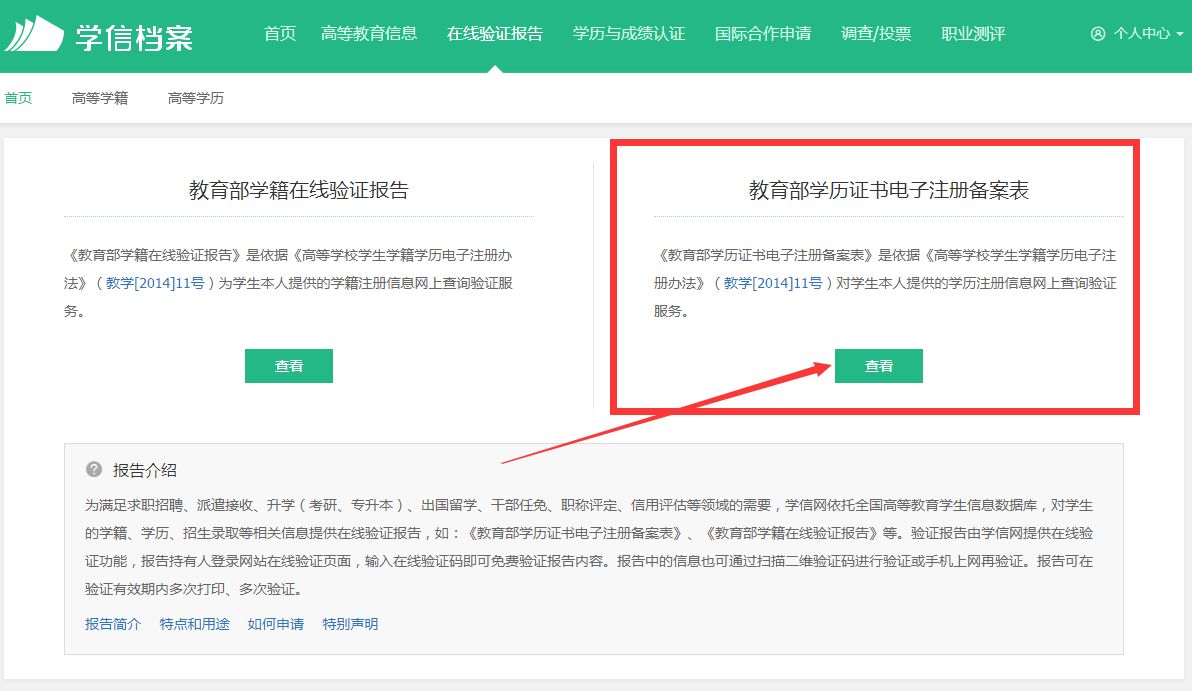The image size is (1192, 691).
Task: Select the 在线验证报告 navigation item
Action: click(x=494, y=34)
